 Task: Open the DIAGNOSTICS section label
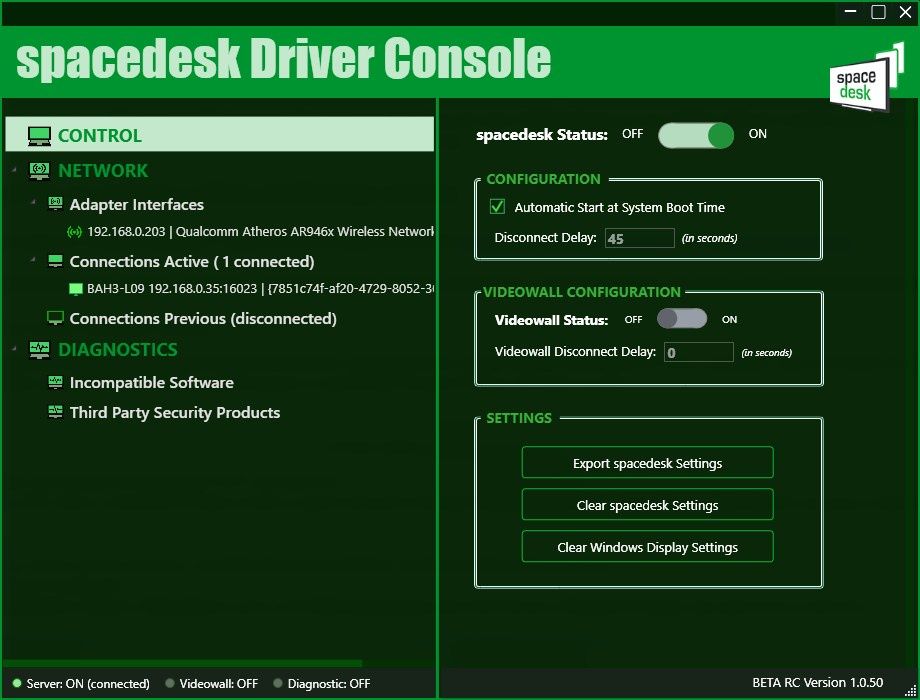pyautogui.click(x=118, y=350)
